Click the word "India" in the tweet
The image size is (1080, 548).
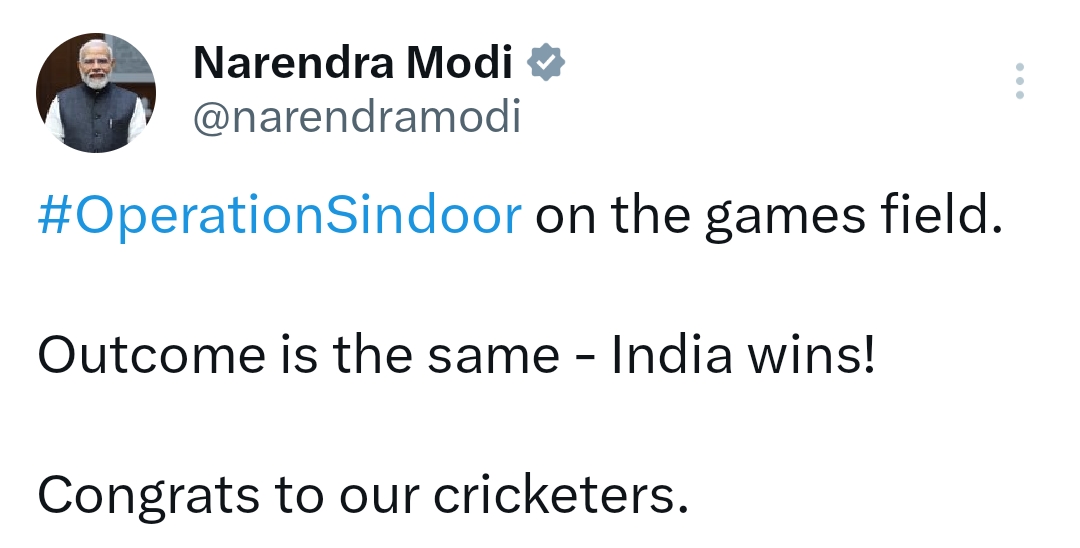tap(673, 356)
